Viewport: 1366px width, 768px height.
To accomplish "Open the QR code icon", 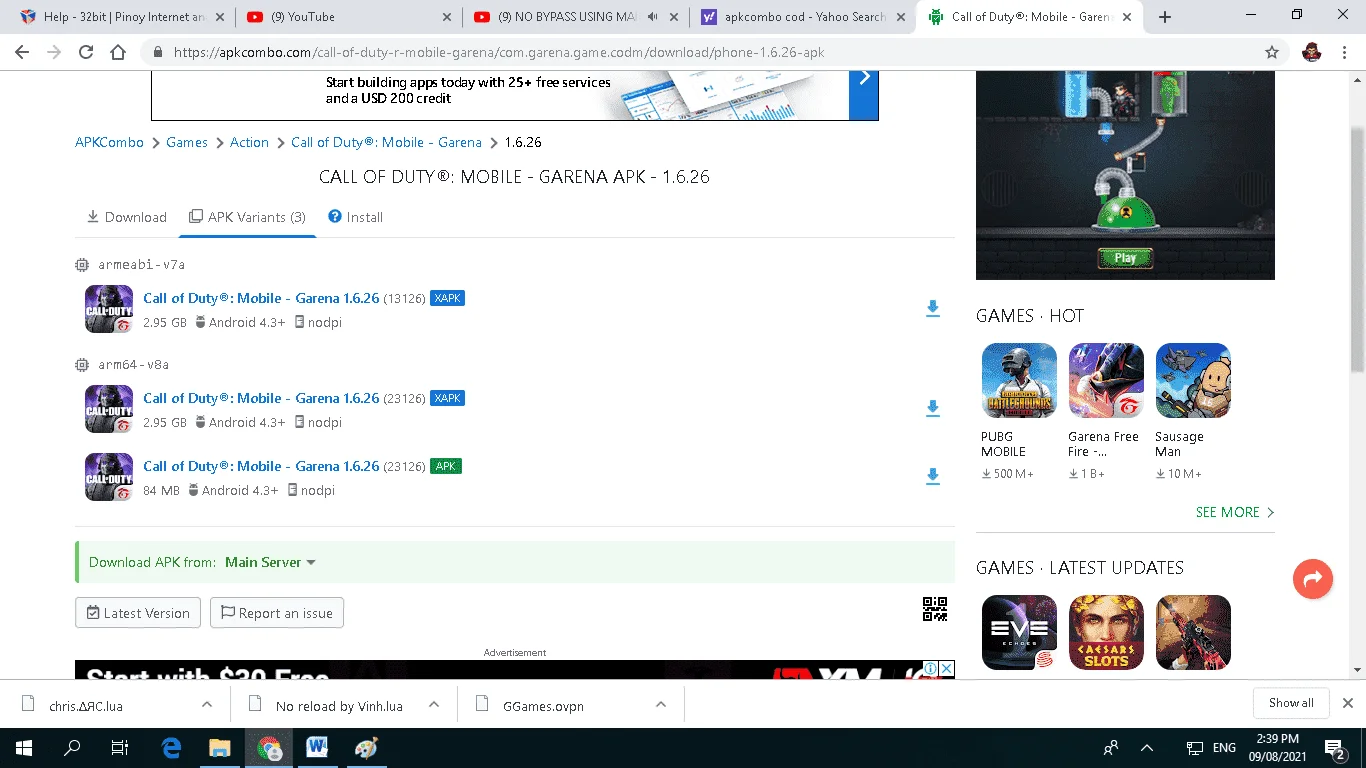I will [x=934, y=609].
